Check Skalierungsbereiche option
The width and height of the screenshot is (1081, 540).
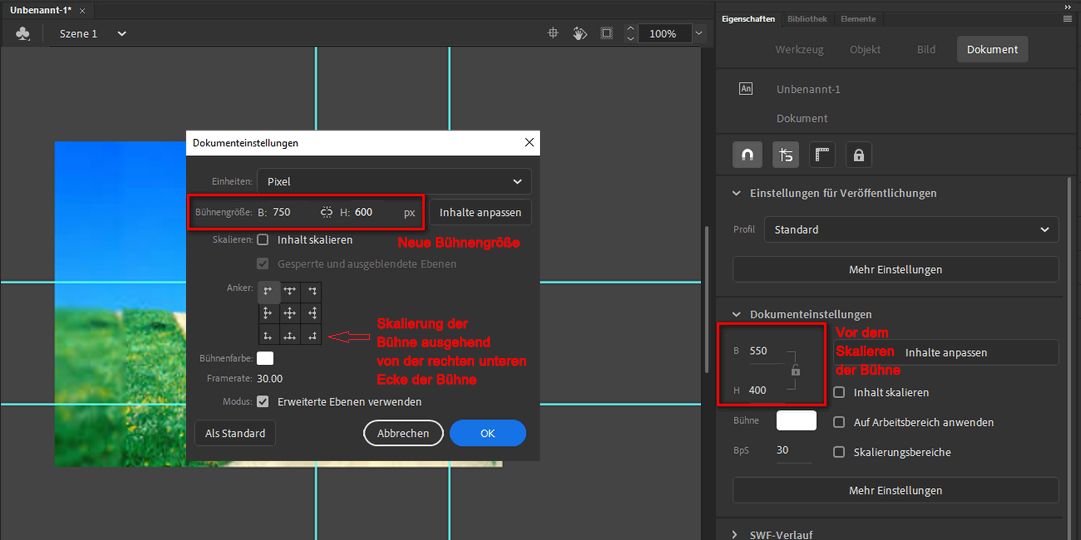click(839, 452)
